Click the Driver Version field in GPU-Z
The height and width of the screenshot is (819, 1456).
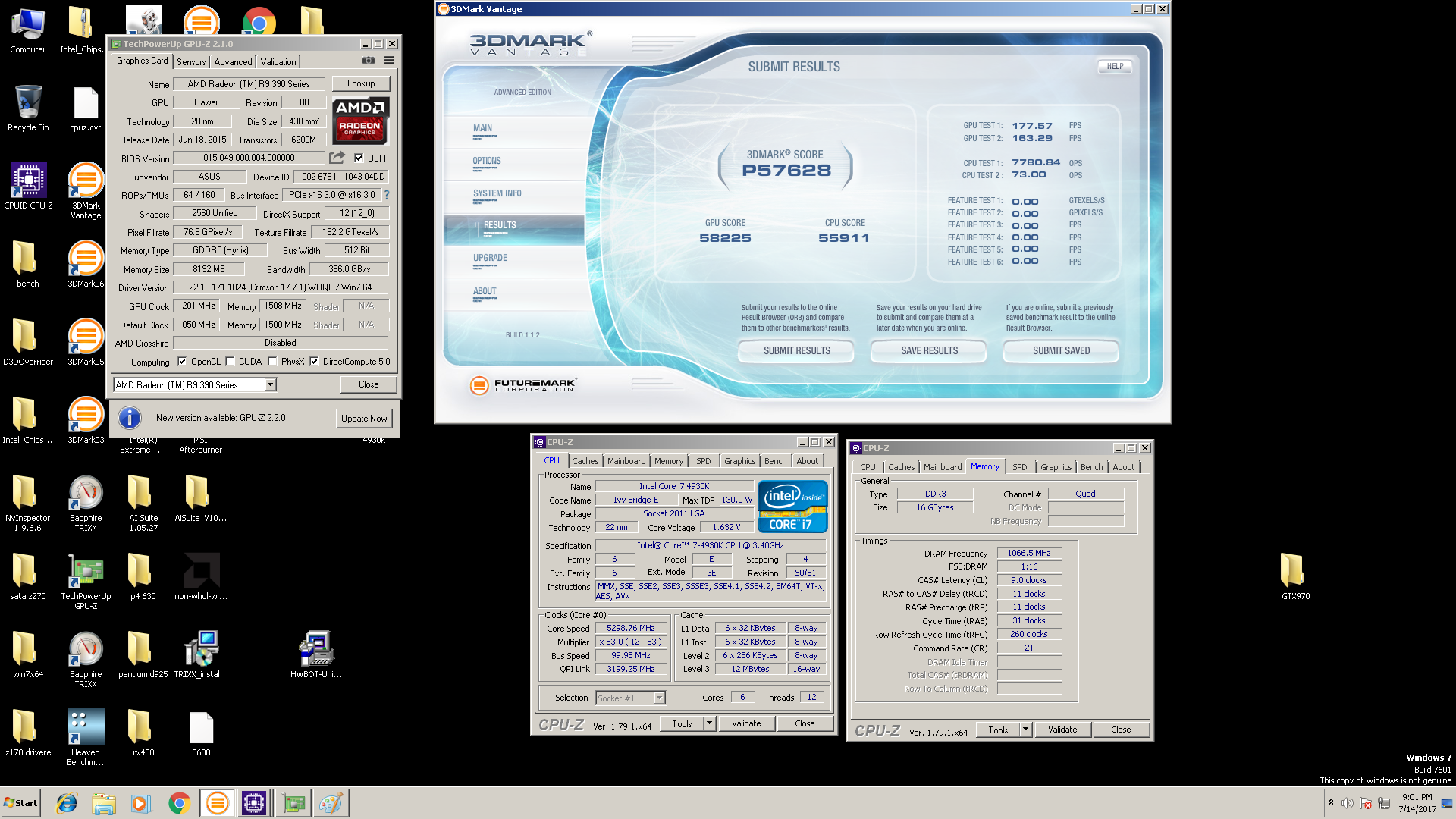point(281,287)
